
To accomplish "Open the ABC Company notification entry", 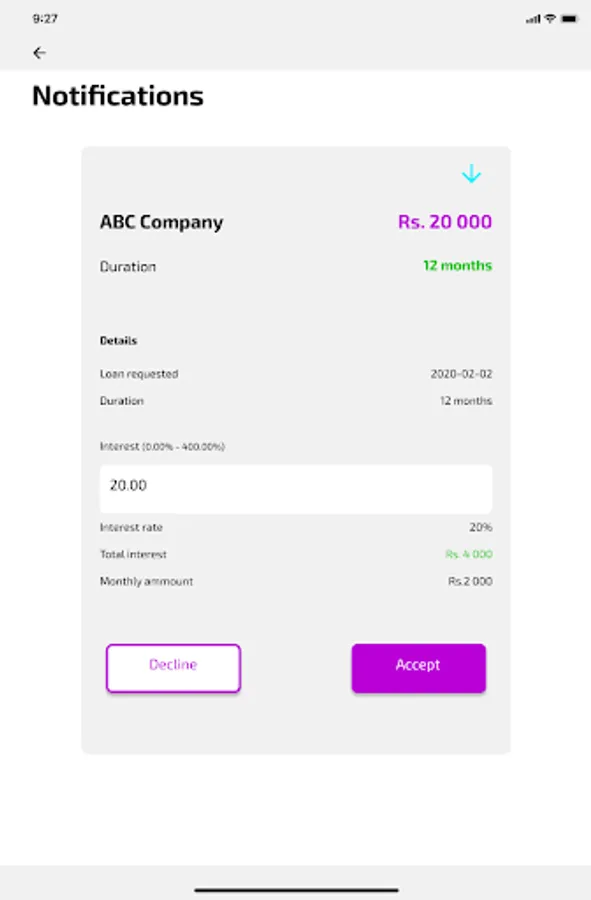I will click(162, 221).
